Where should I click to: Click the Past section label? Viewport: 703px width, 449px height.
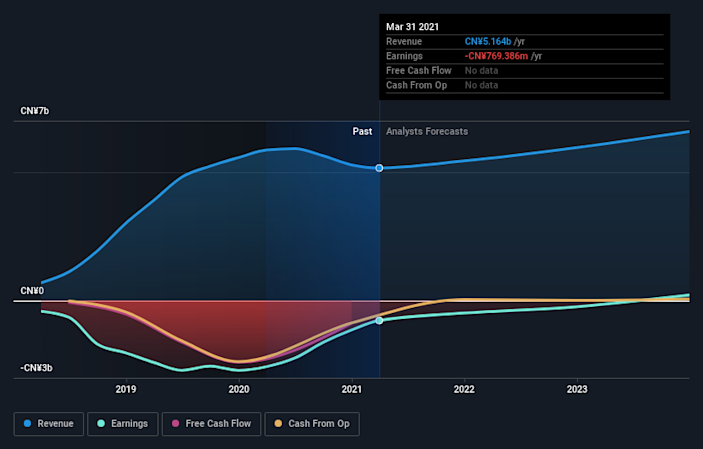pyautogui.click(x=362, y=131)
